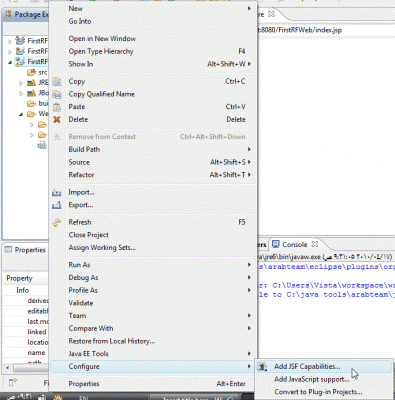Click the build folder icon
Screen dimensions: 395x400
[x=31, y=103]
